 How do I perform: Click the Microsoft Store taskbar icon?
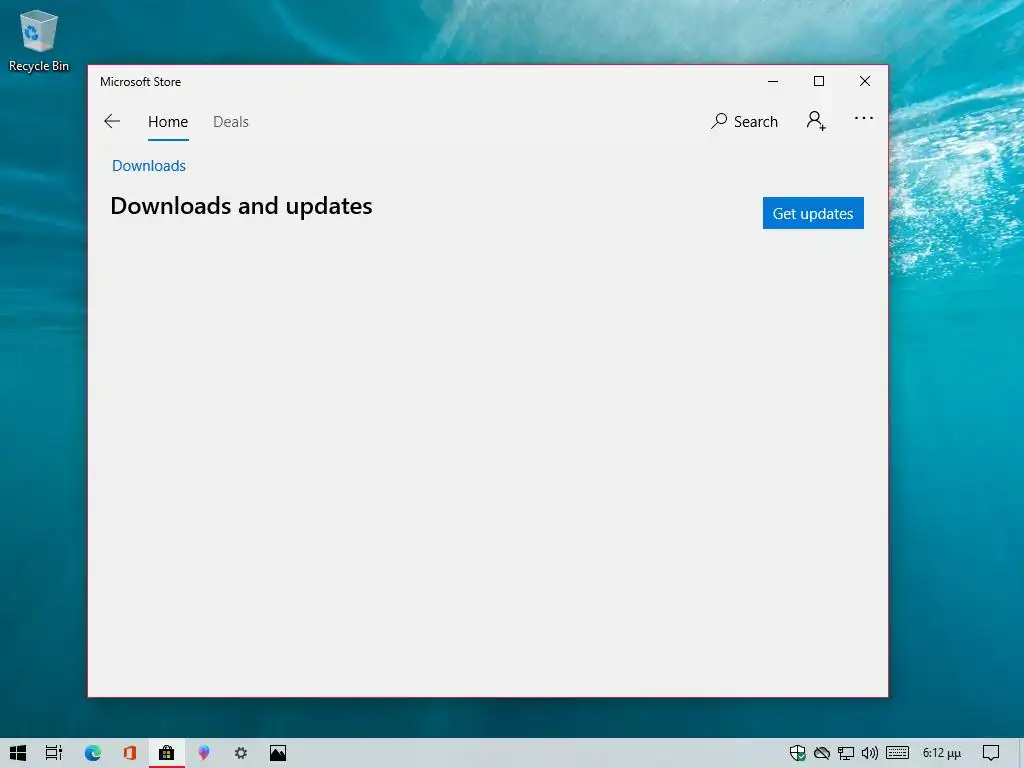point(167,753)
